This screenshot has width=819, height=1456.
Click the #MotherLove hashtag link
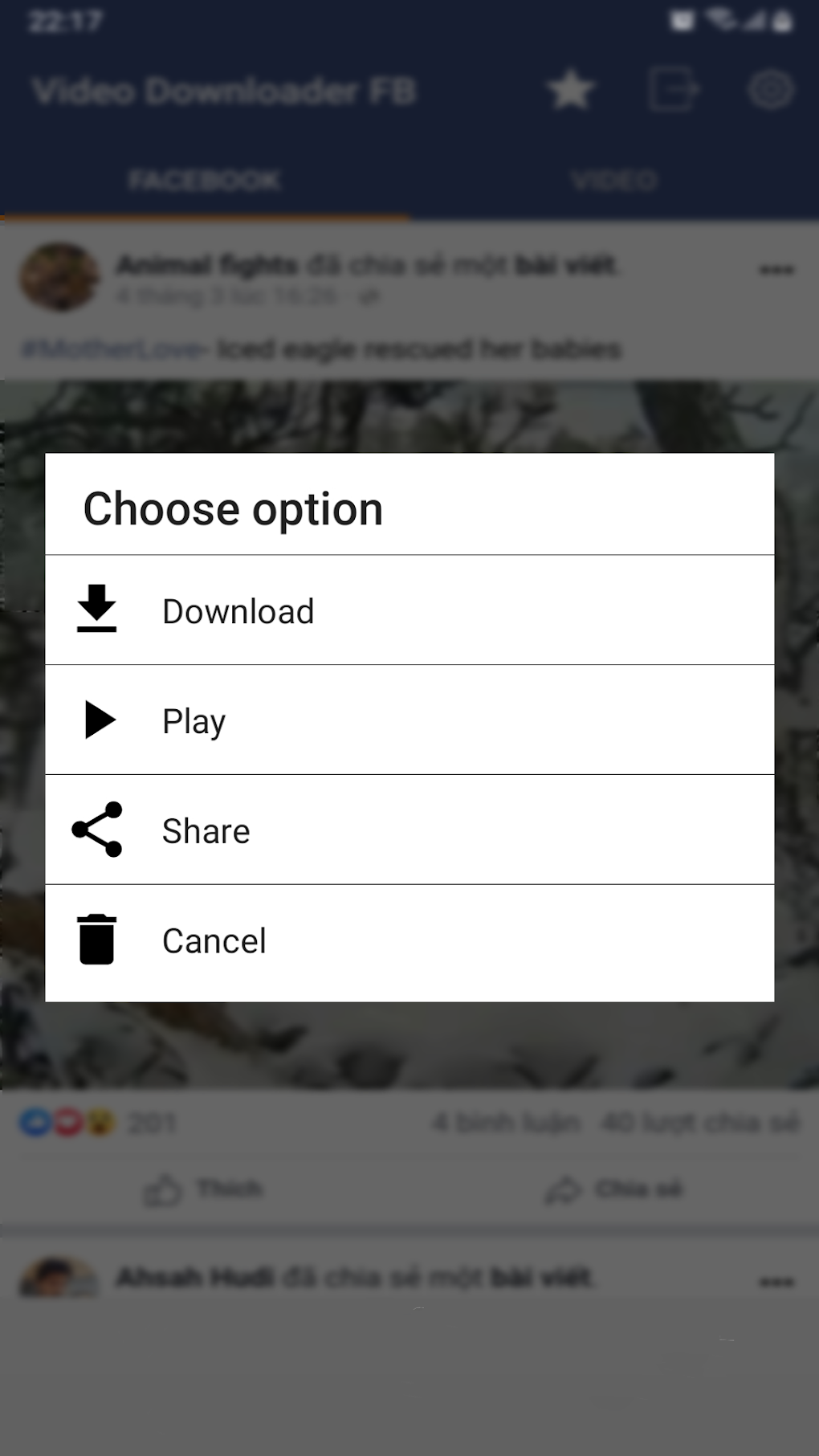[x=115, y=349]
